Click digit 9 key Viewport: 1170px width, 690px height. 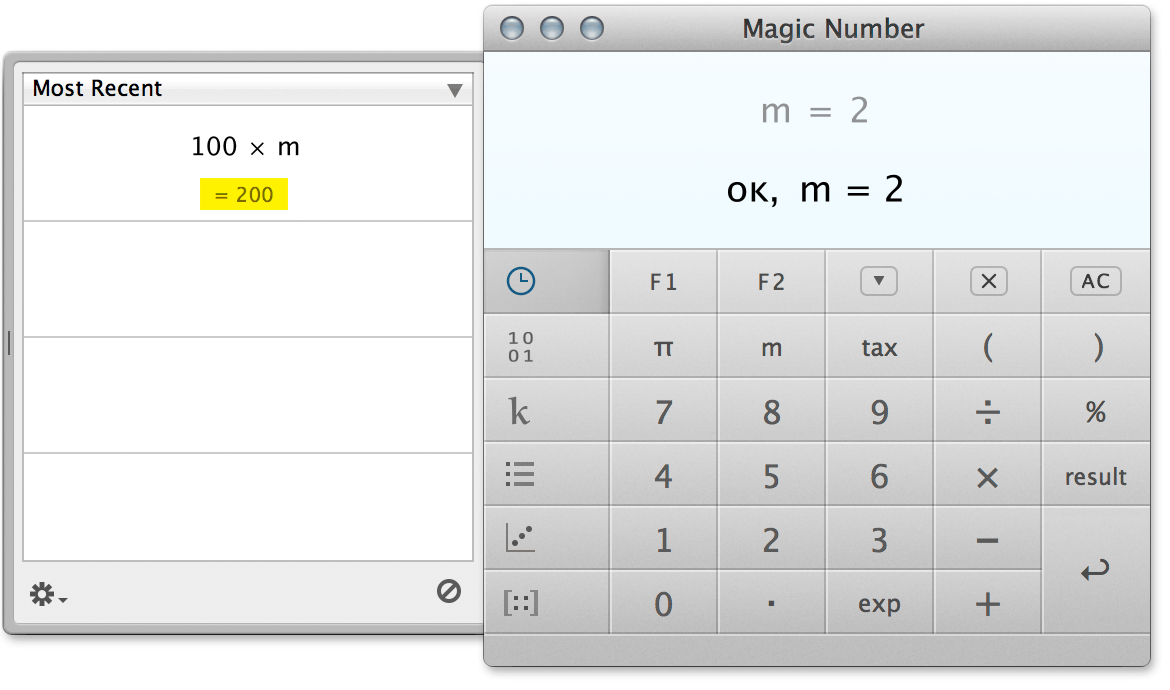(879, 411)
